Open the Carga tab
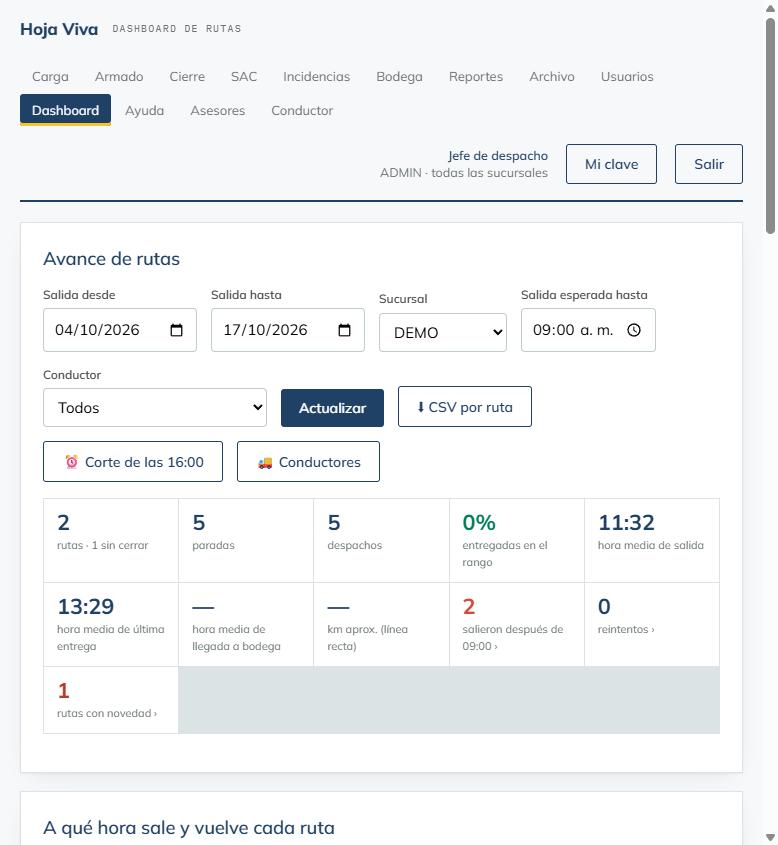This screenshot has height=845, width=778. 50,77
